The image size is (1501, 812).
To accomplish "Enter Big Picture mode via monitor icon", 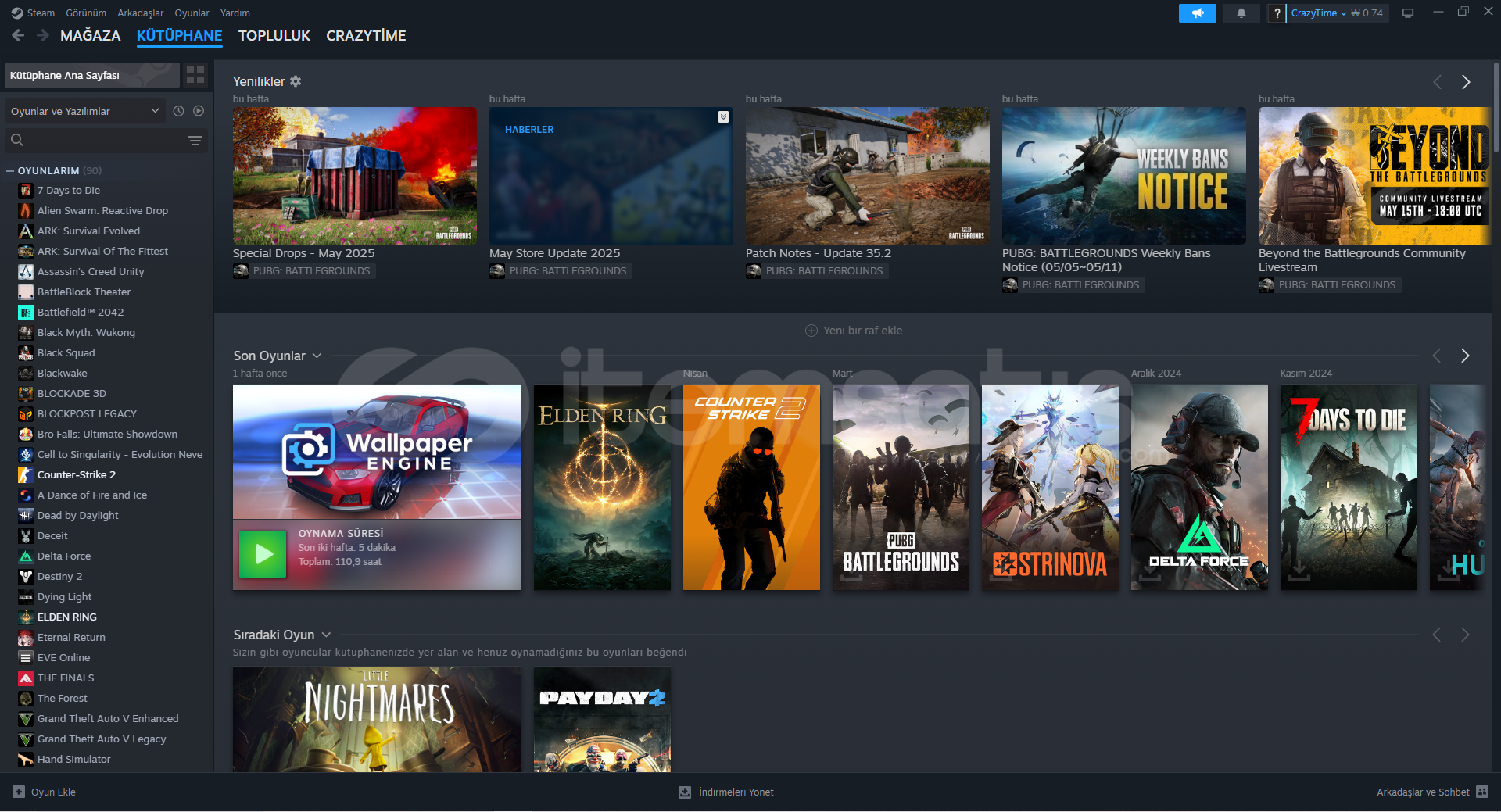I will tap(1408, 13).
